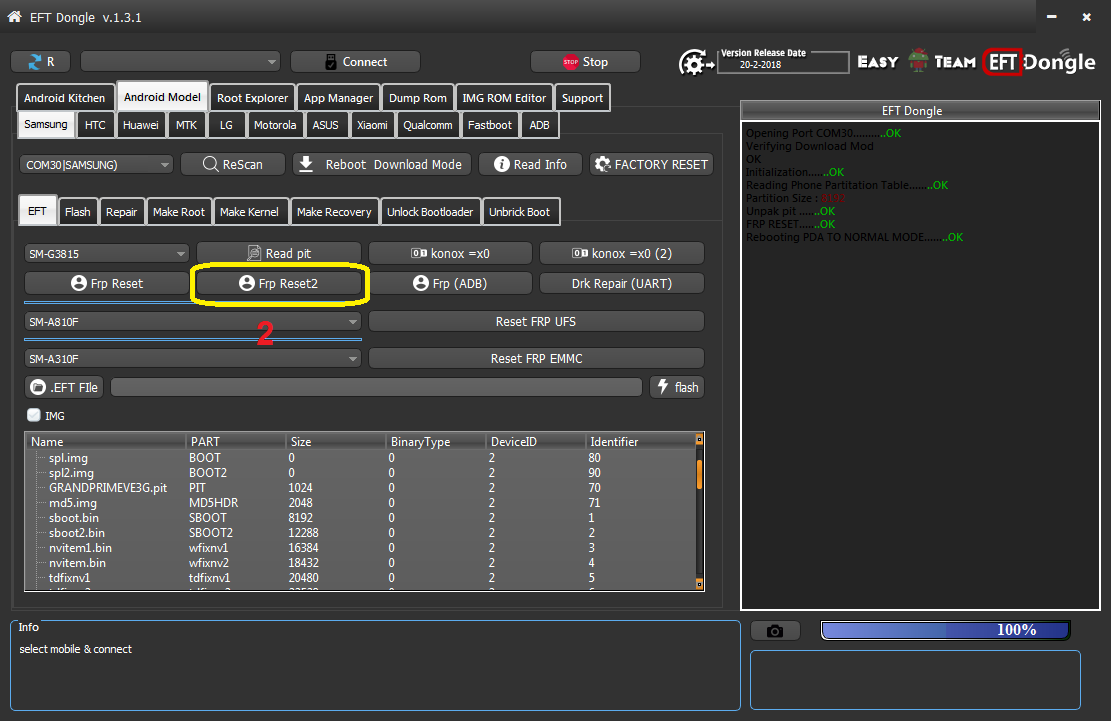Select the GRANDPRIMEVE3G.pit row
Screen dimensions: 1111x721
click(361, 487)
